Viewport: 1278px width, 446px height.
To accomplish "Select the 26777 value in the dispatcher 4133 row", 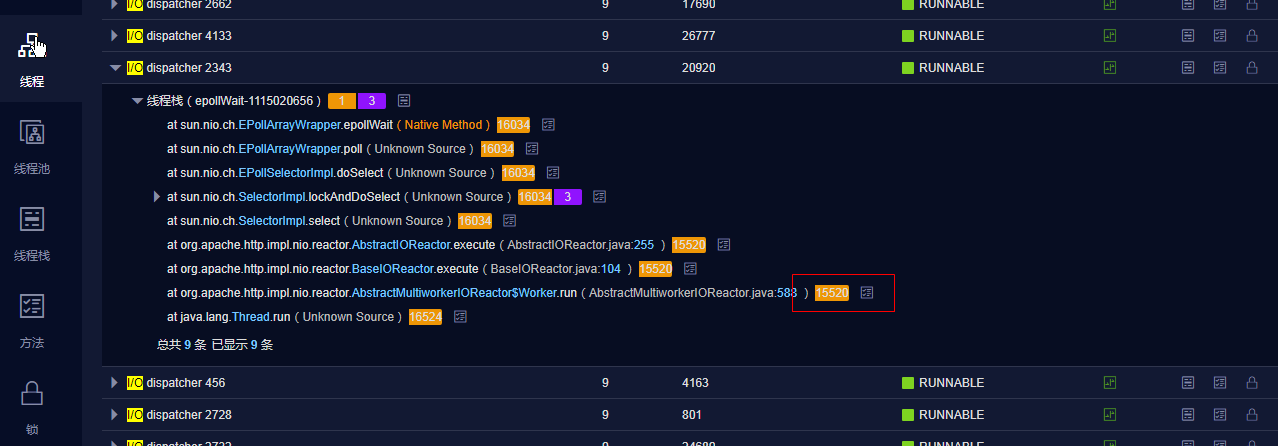I will tap(700, 36).
